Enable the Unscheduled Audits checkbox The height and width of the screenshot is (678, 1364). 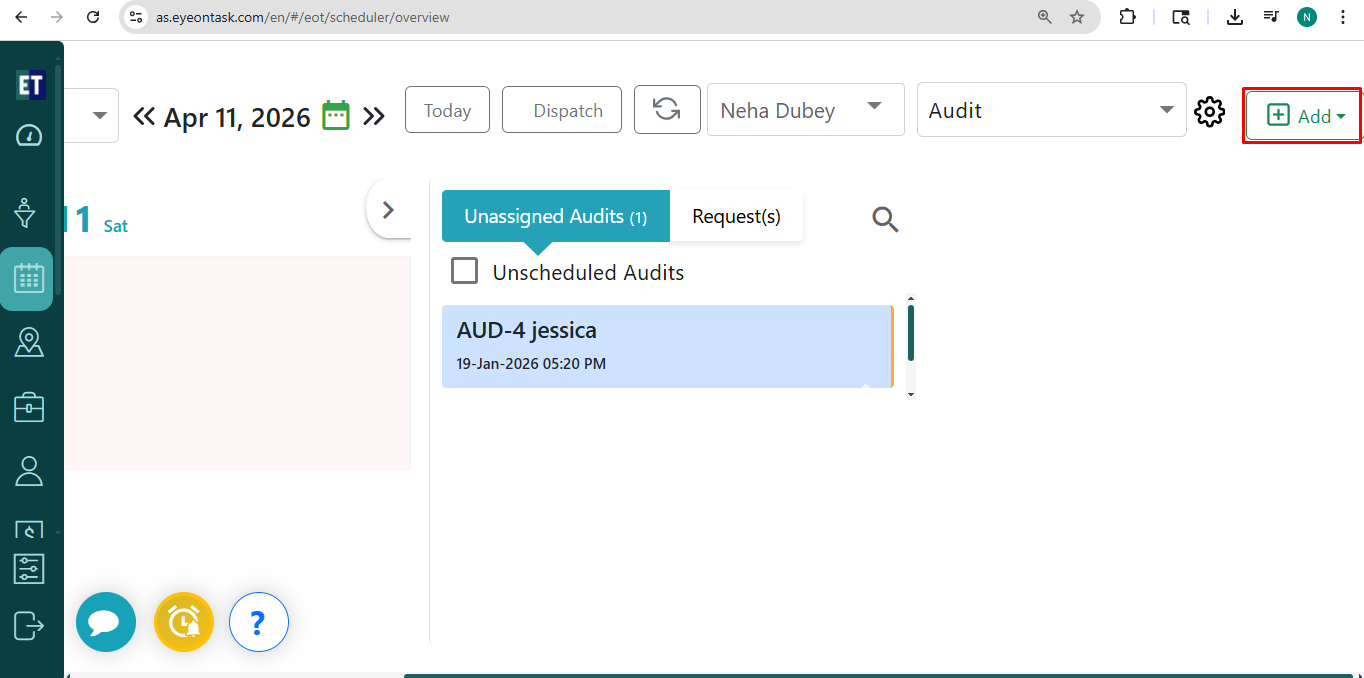point(464,271)
